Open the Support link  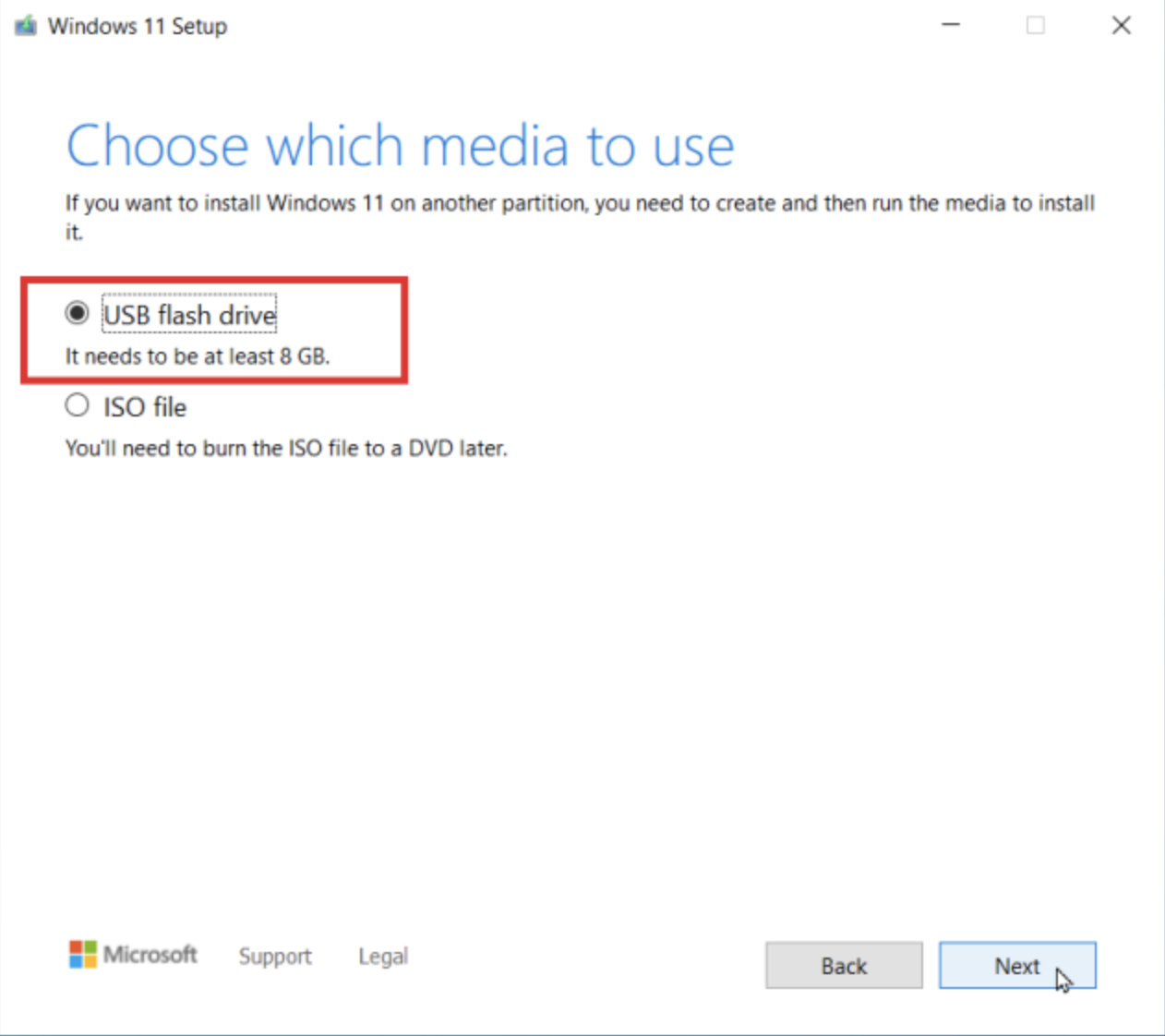click(275, 957)
